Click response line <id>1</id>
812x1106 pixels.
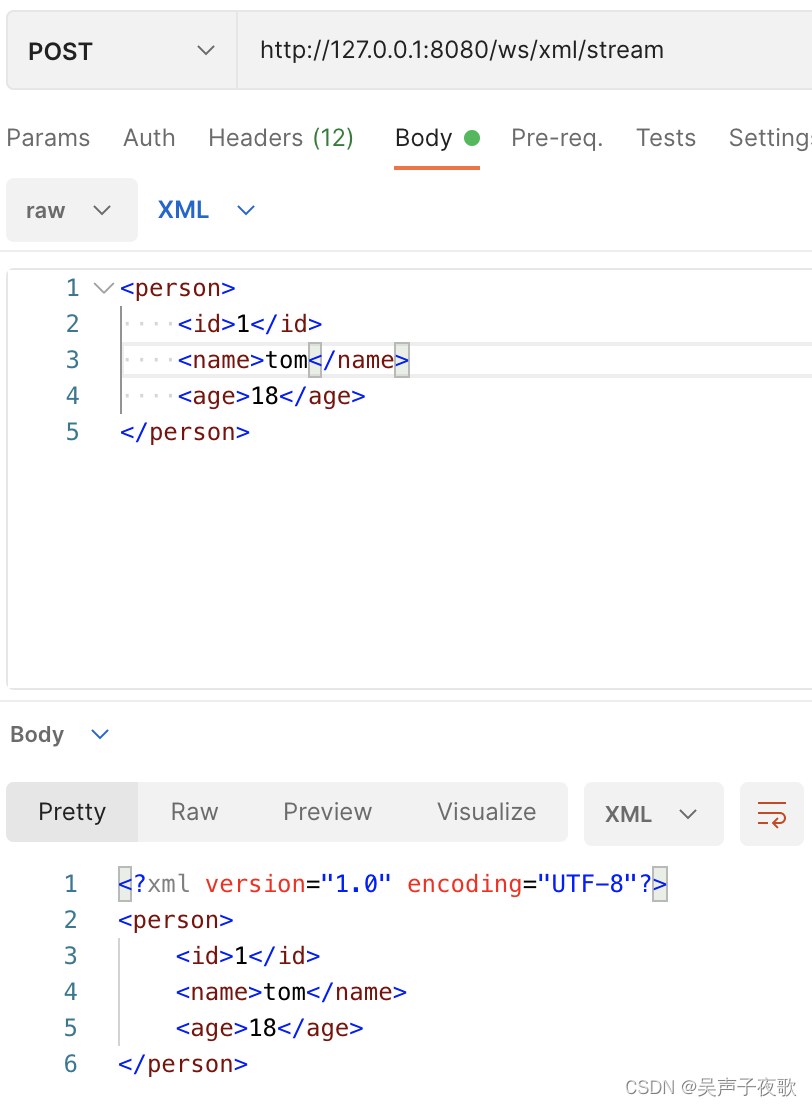pyautogui.click(x=248, y=956)
